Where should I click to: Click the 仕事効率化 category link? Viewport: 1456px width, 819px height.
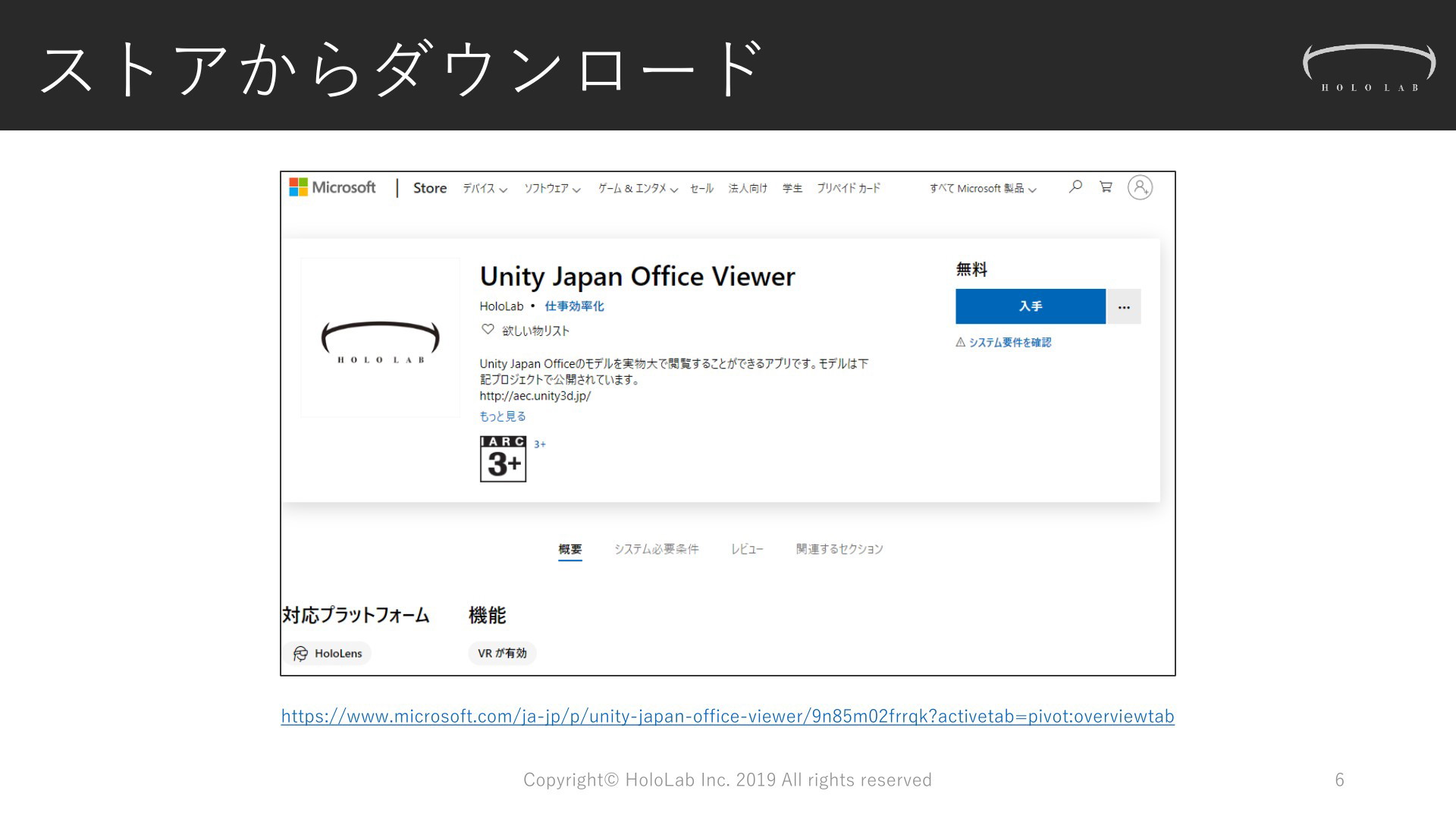(574, 306)
